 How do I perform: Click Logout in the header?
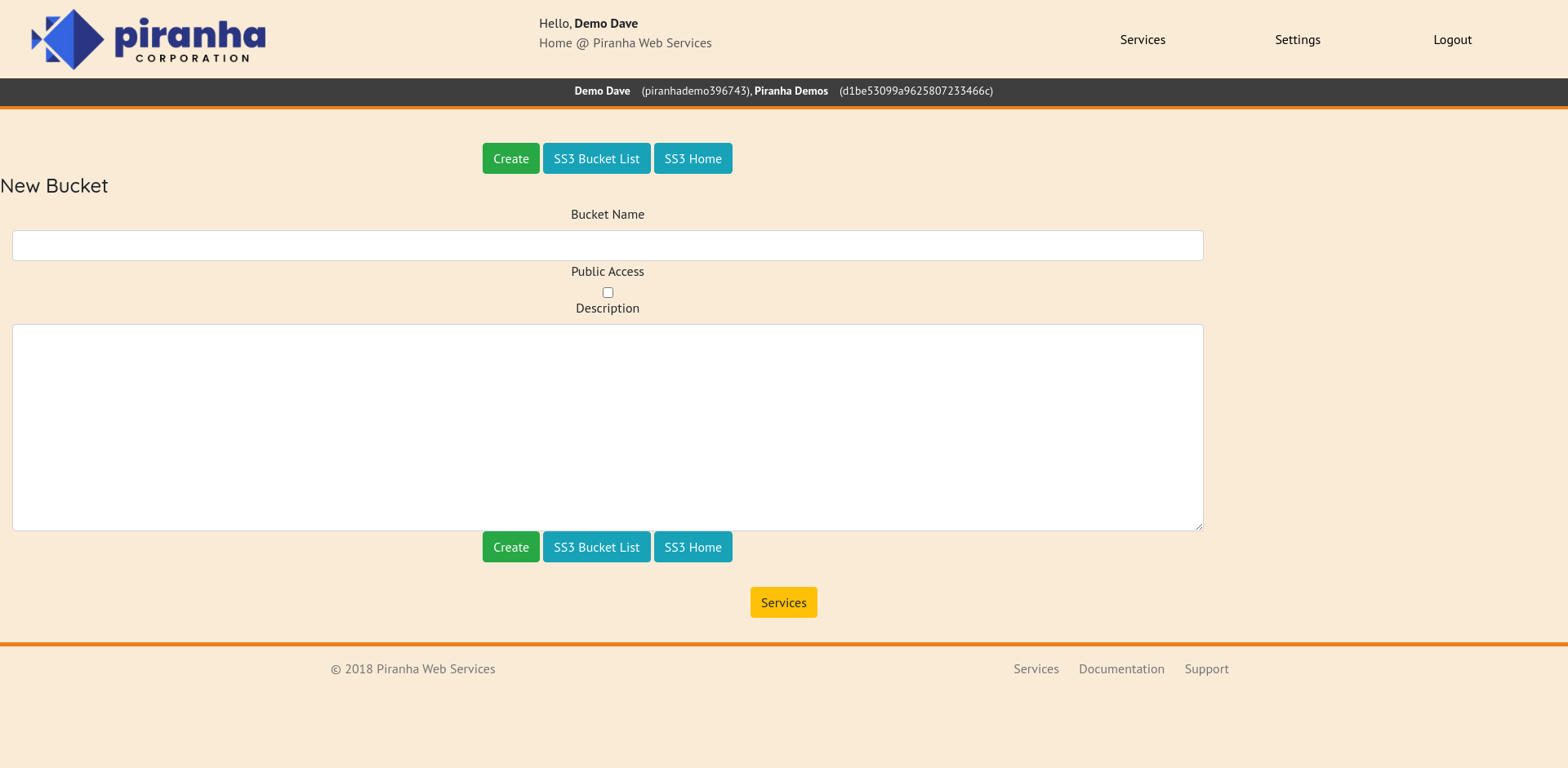click(x=1452, y=39)
